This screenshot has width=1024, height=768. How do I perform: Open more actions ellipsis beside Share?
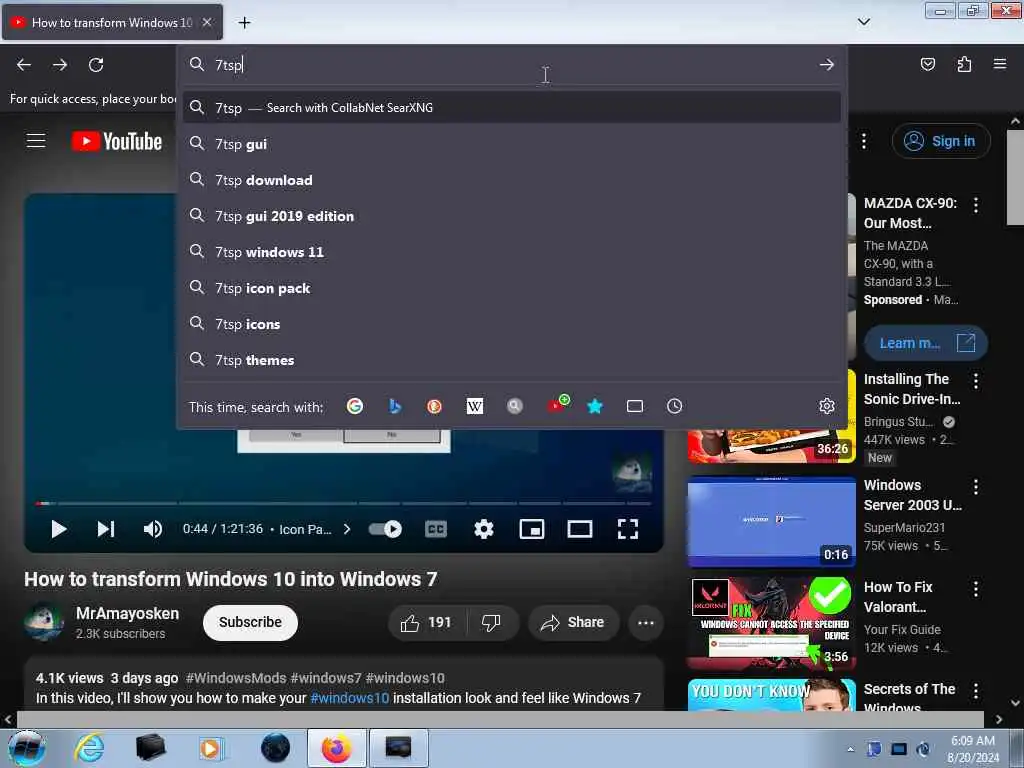(646, 622)
